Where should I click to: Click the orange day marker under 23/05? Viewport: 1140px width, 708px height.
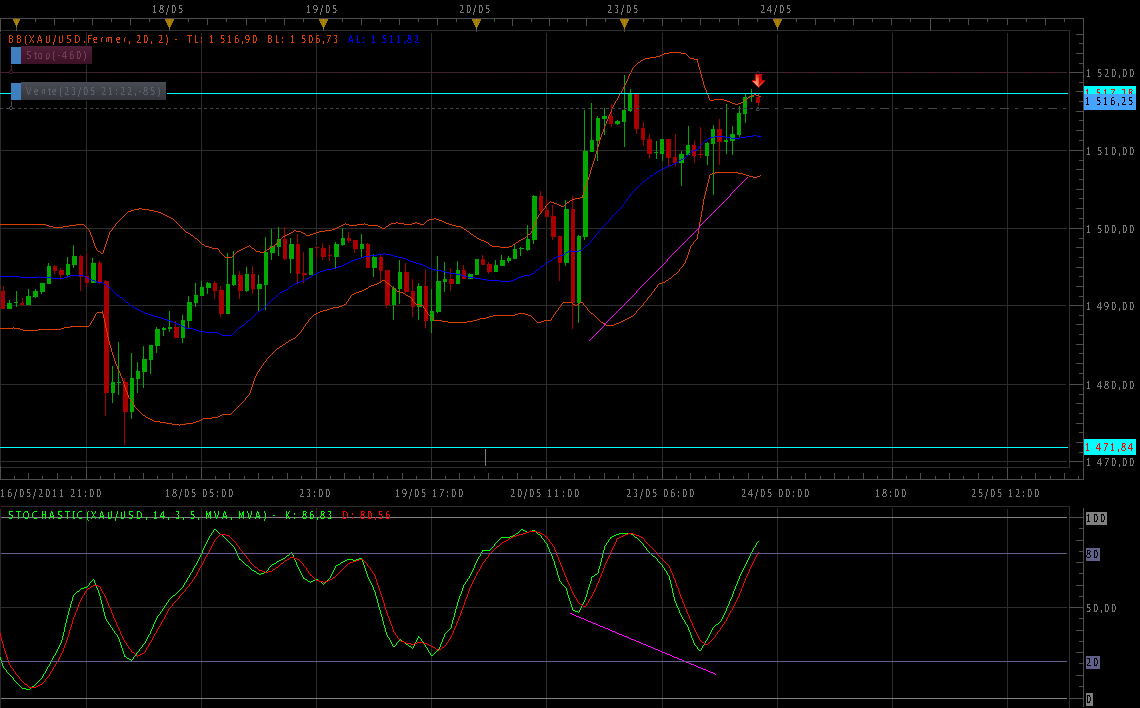click(x=624, y=23)
